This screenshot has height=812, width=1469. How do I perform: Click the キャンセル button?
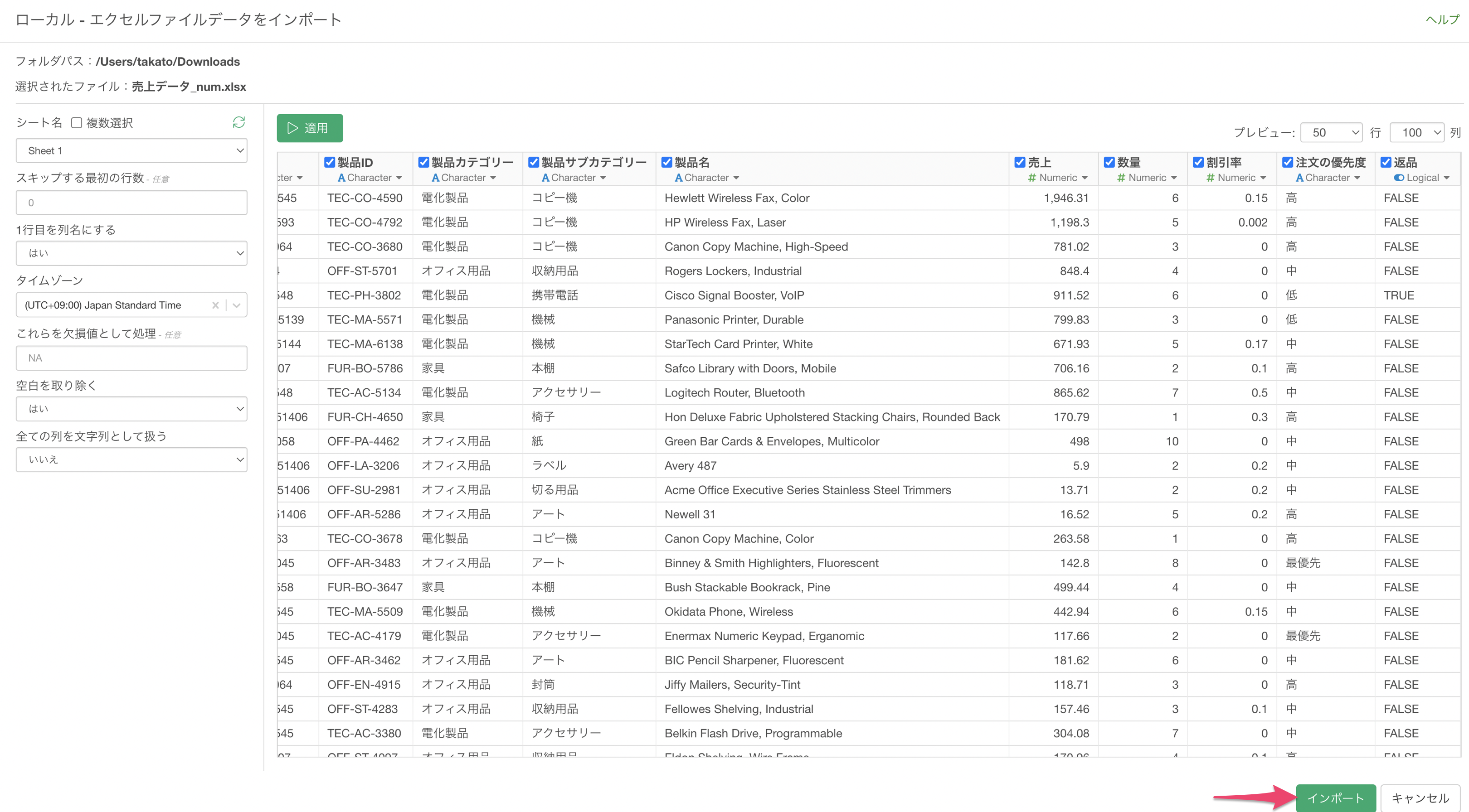pyautogui.click(x=1420, y=798)
